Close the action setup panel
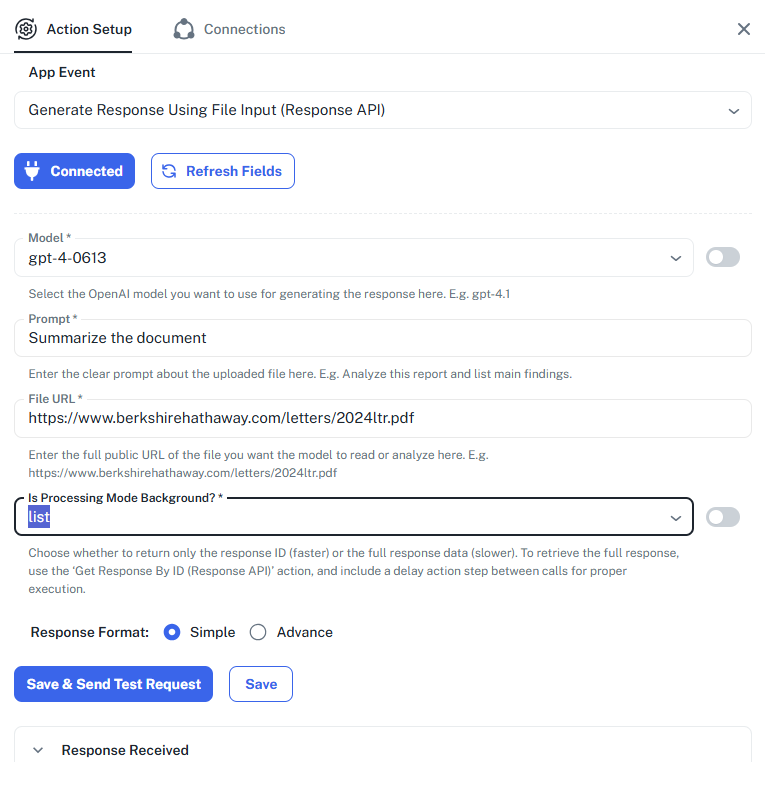This screenshot has width=765, height=804. [x=744, y=29]
